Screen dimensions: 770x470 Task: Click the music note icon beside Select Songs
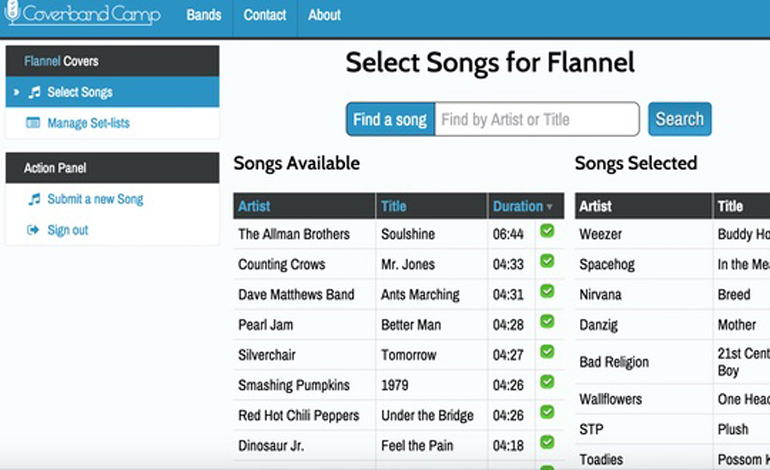[x=34, y=92]
